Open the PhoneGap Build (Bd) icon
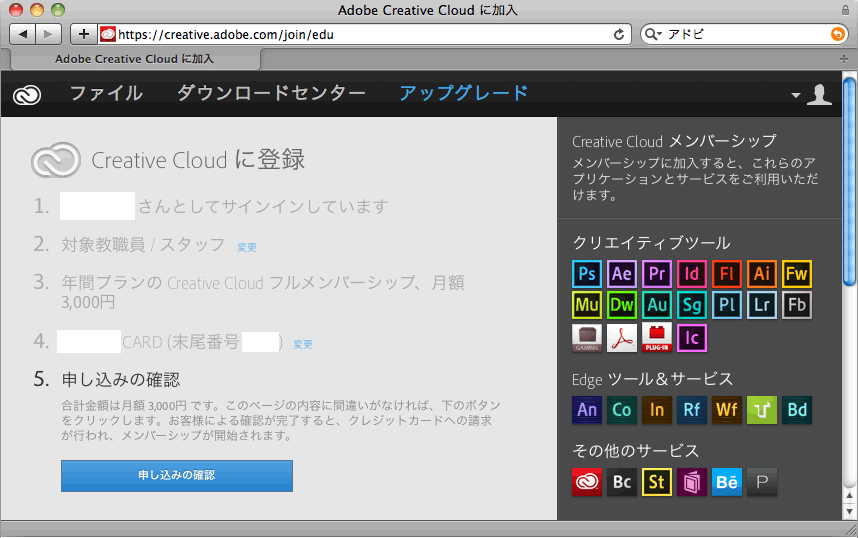This screenshot has height=538, width=858. point(797,410)
